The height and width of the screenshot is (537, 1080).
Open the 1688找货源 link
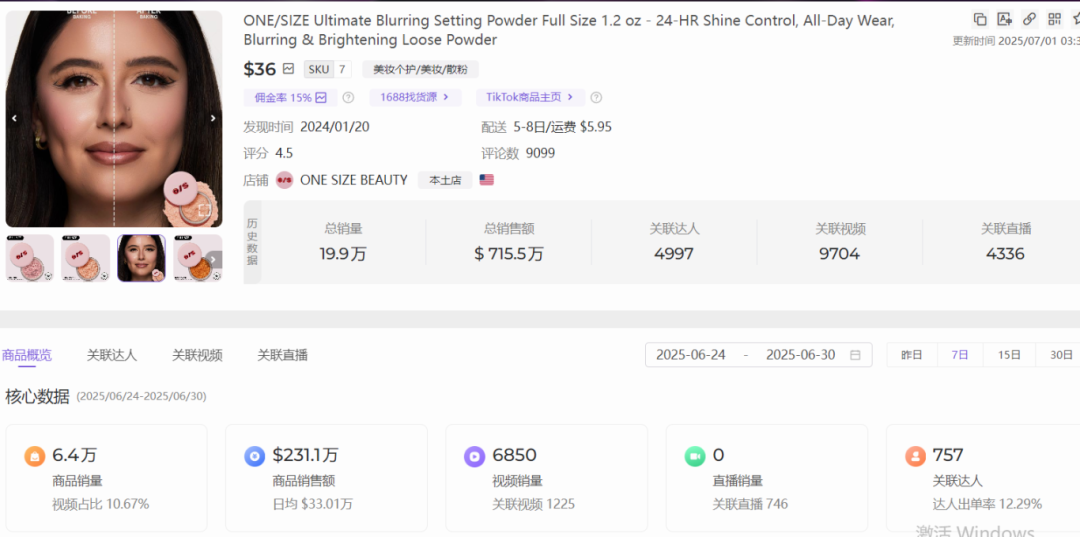click(415, 98)
